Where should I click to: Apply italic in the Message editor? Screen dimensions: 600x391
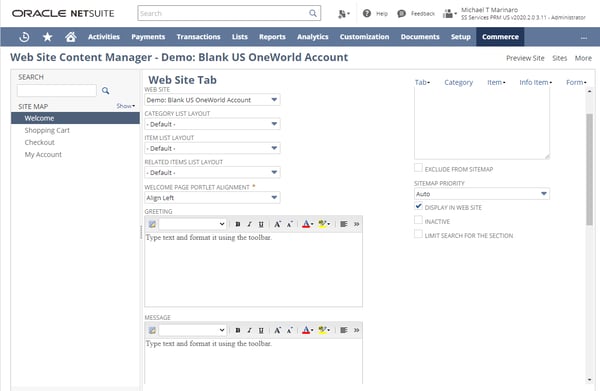pyautogui.click(x=249, y=330)
